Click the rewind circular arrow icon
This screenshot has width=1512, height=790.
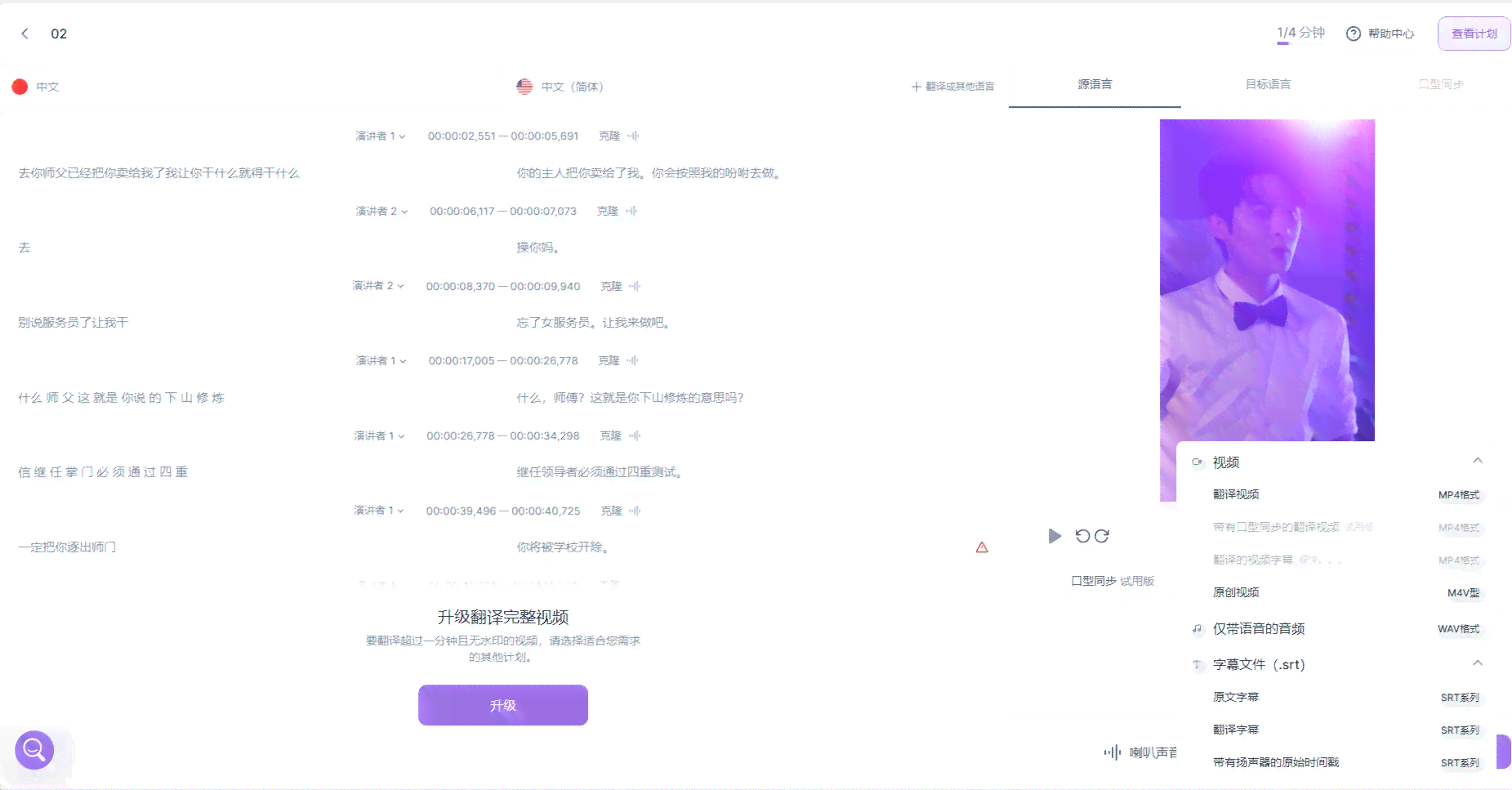pyautogui.click(x=1082, y=536)
